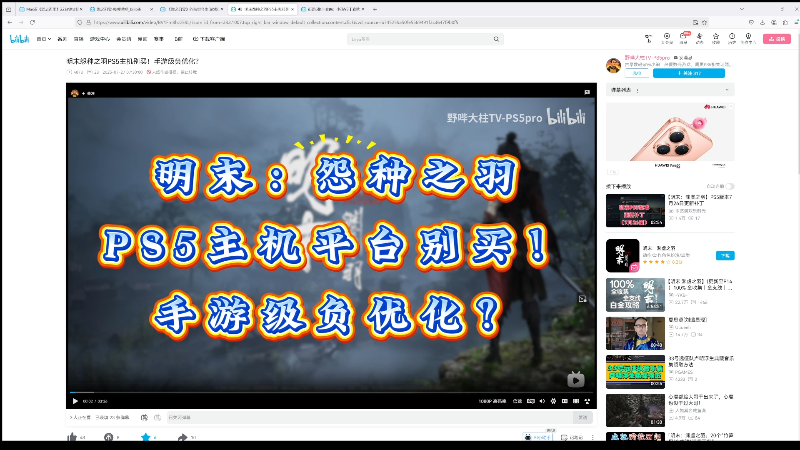Toggle the autoplay next switch
Screen dimensions: 800x450
(730, 186)
